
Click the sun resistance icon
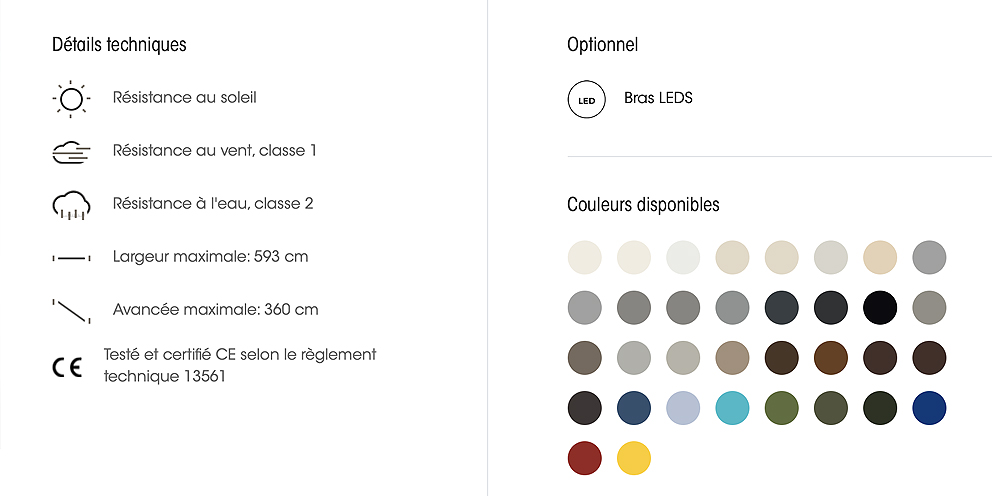coord(71,98)
